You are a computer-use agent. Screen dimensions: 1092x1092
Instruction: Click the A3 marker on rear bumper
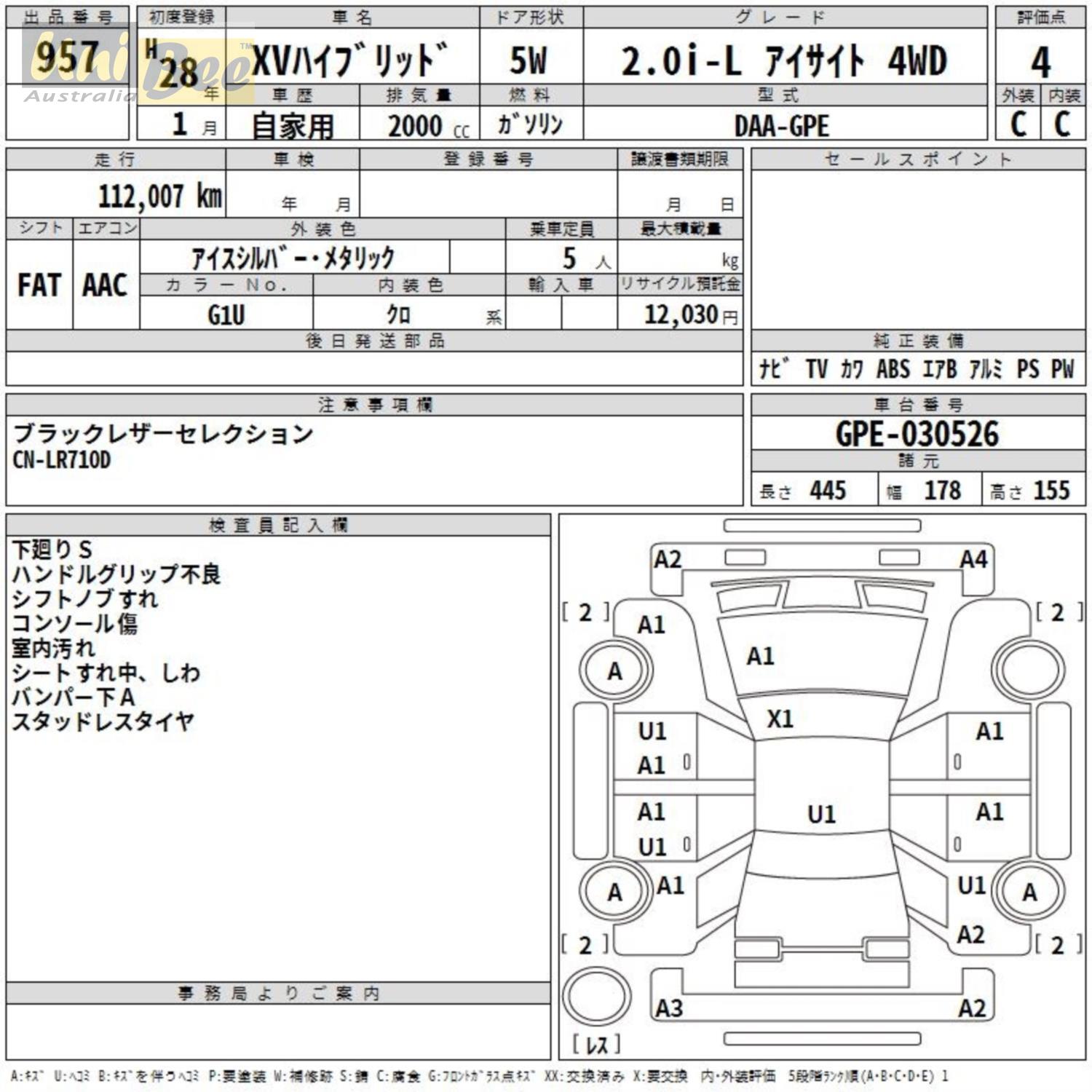pos(669,1008)
